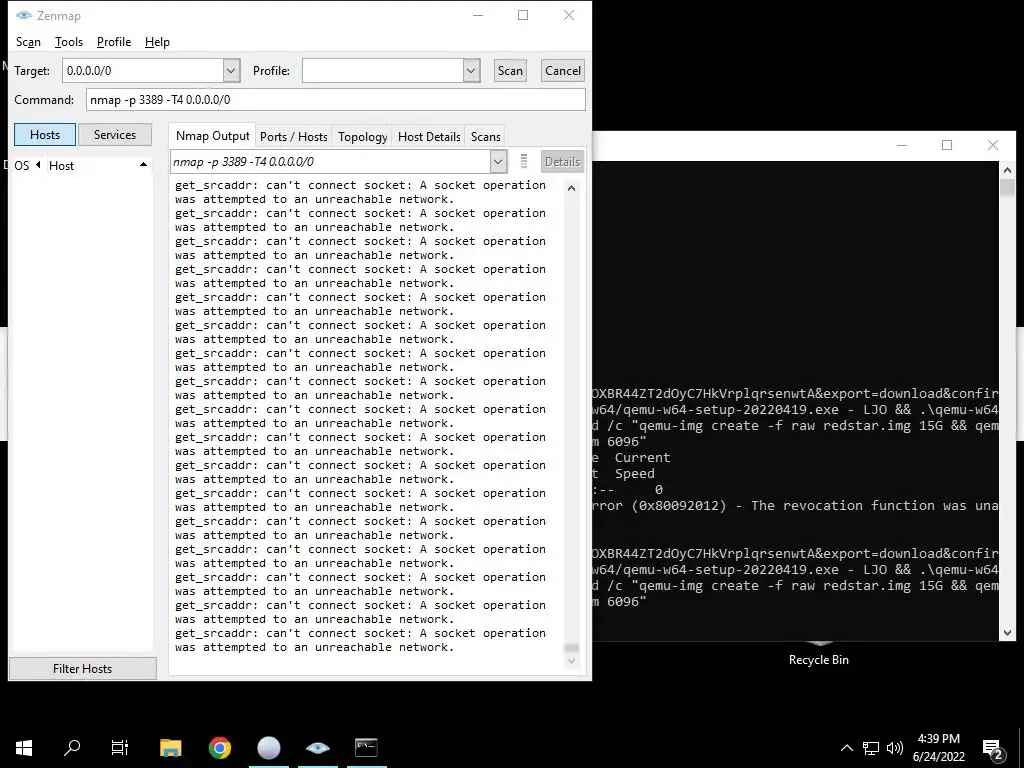Viewport: 1024px width, 768px height.
Task: Click the Details button
Action: tap(562, 161)
